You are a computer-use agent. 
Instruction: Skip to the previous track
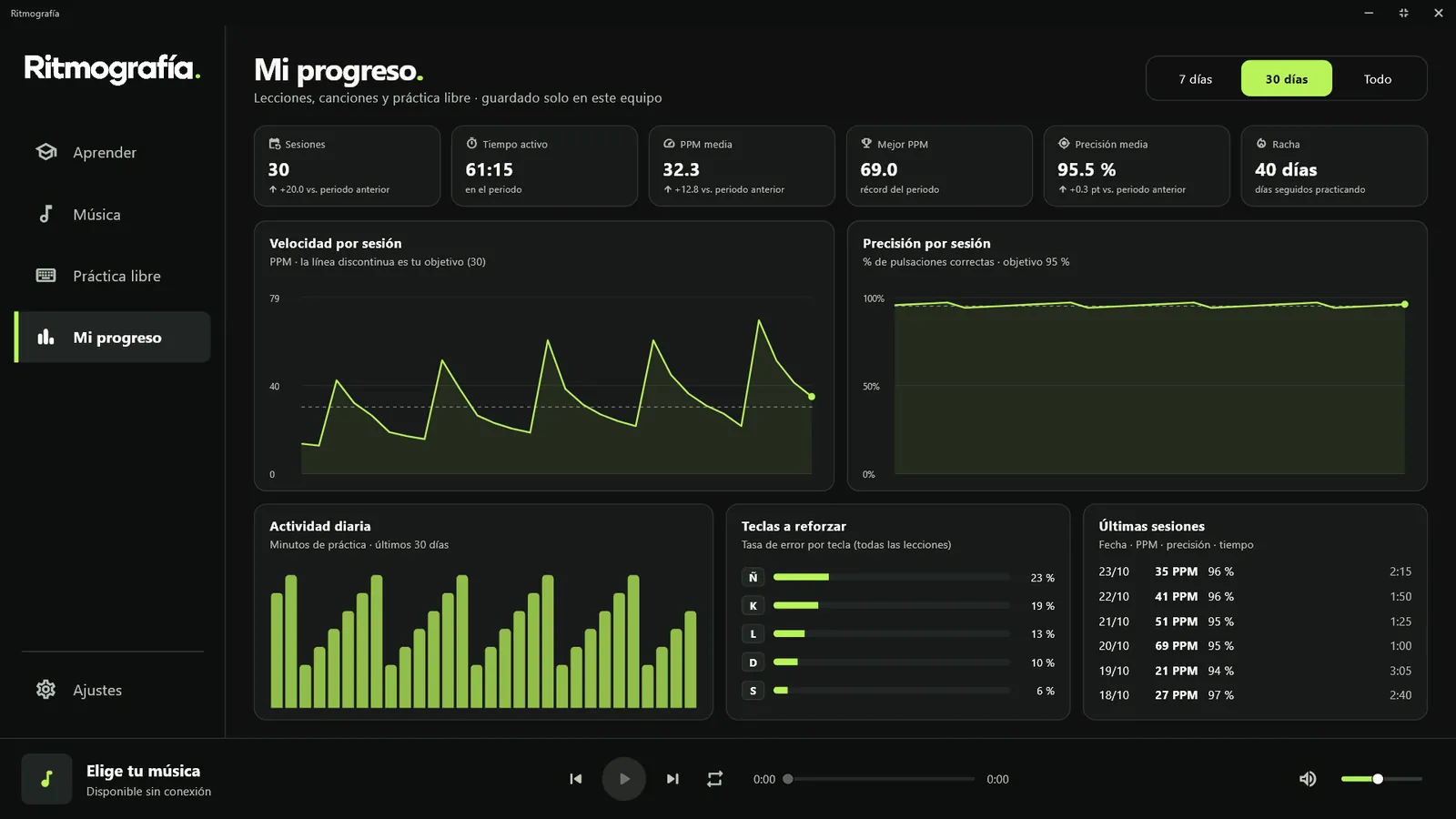coord(575,779)
